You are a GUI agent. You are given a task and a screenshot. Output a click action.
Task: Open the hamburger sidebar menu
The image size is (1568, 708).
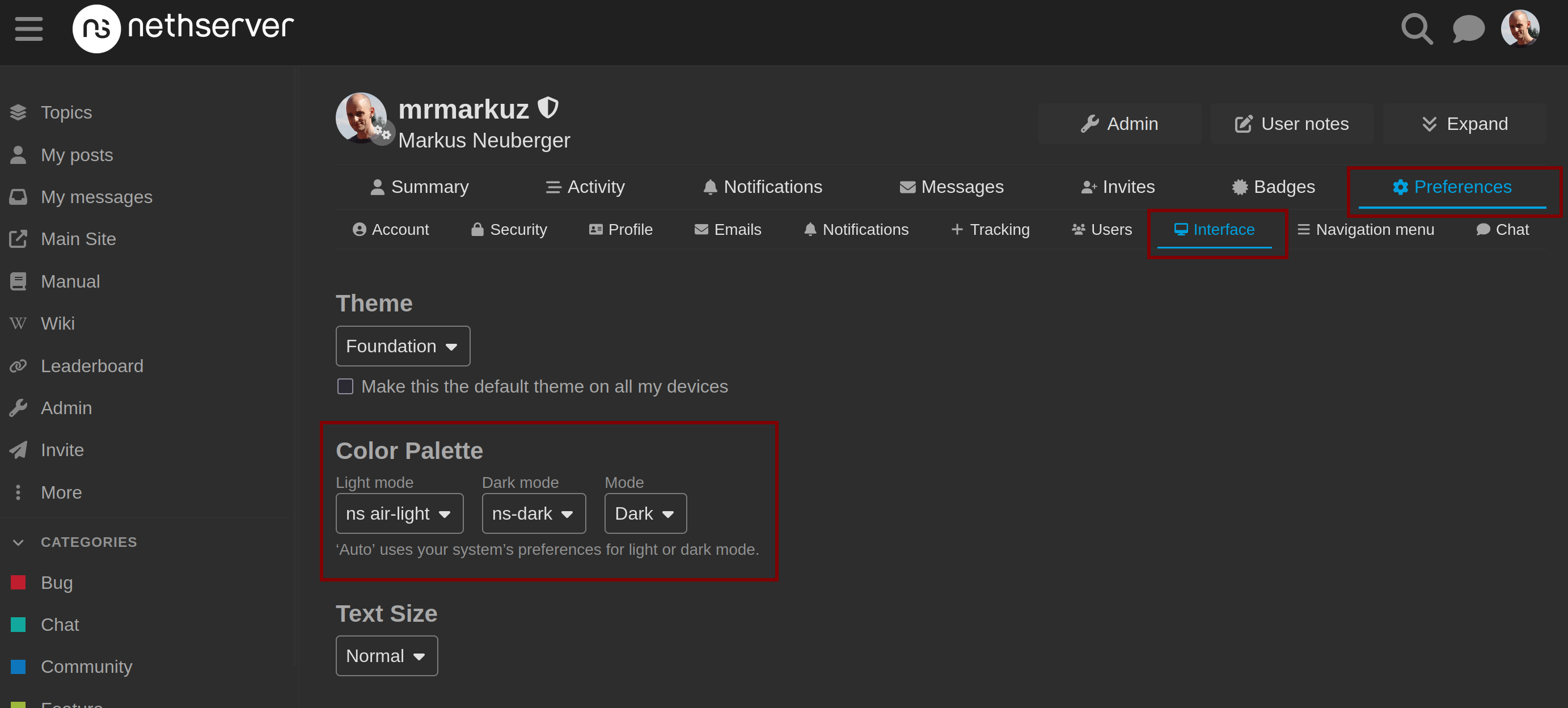pyautogui.click(x=28, y=28)
